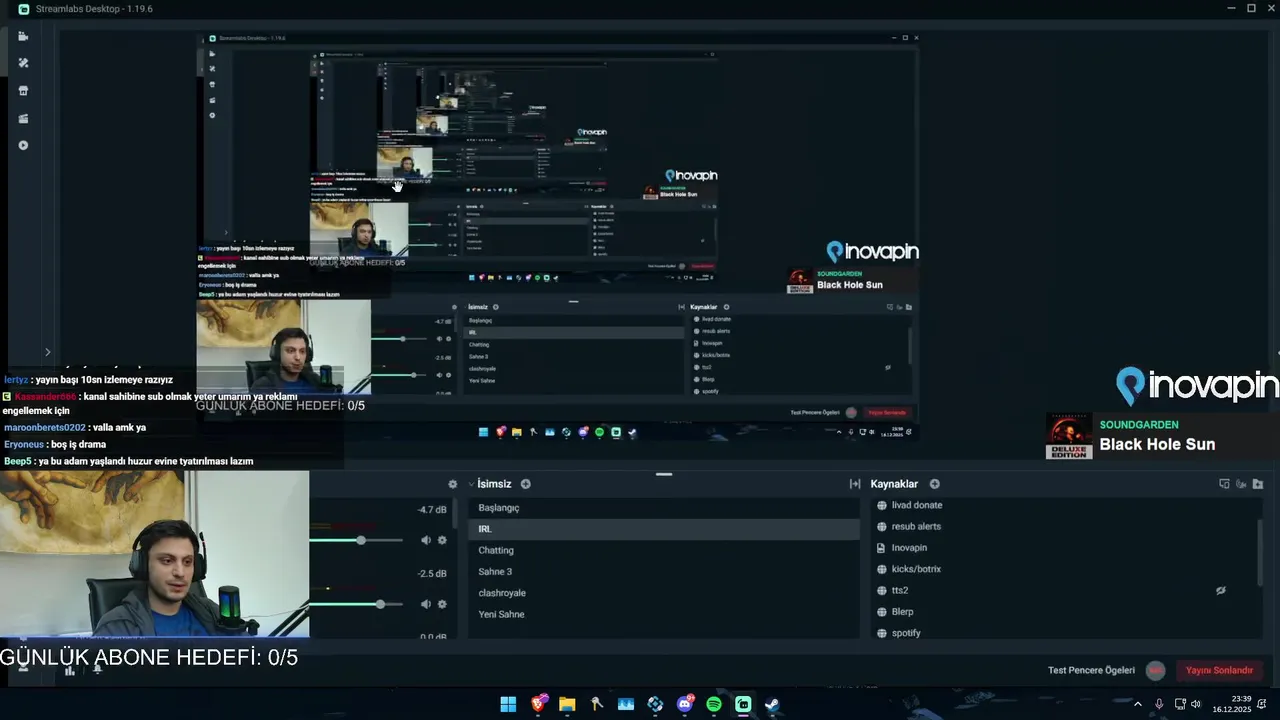Open settings gear for the -2.5 dB mixer channel
1280x720 pixels.
tap(442, 604)
